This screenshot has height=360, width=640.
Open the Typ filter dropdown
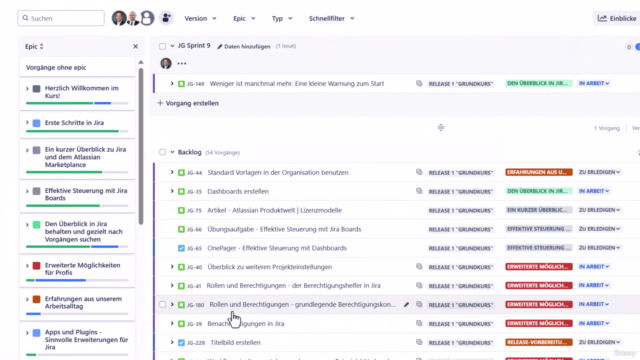pyautogui.click(x=282, y=18)
